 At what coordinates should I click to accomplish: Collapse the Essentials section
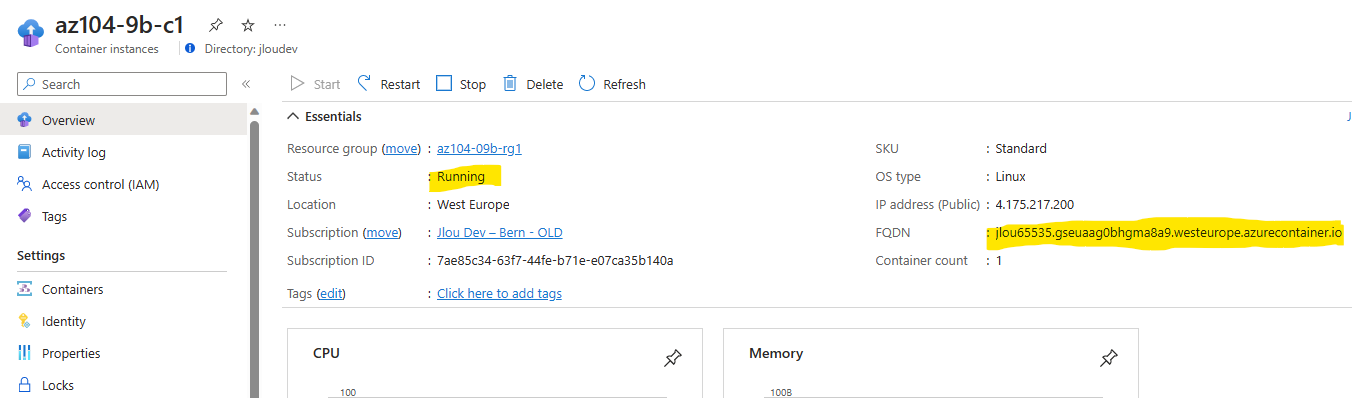[x=325, y=116]
